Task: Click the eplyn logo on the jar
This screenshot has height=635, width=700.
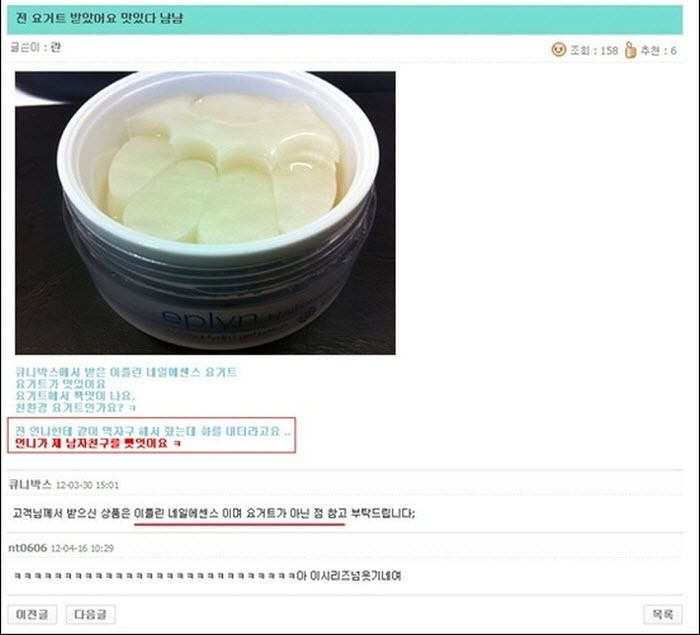Action: point(210,320)
